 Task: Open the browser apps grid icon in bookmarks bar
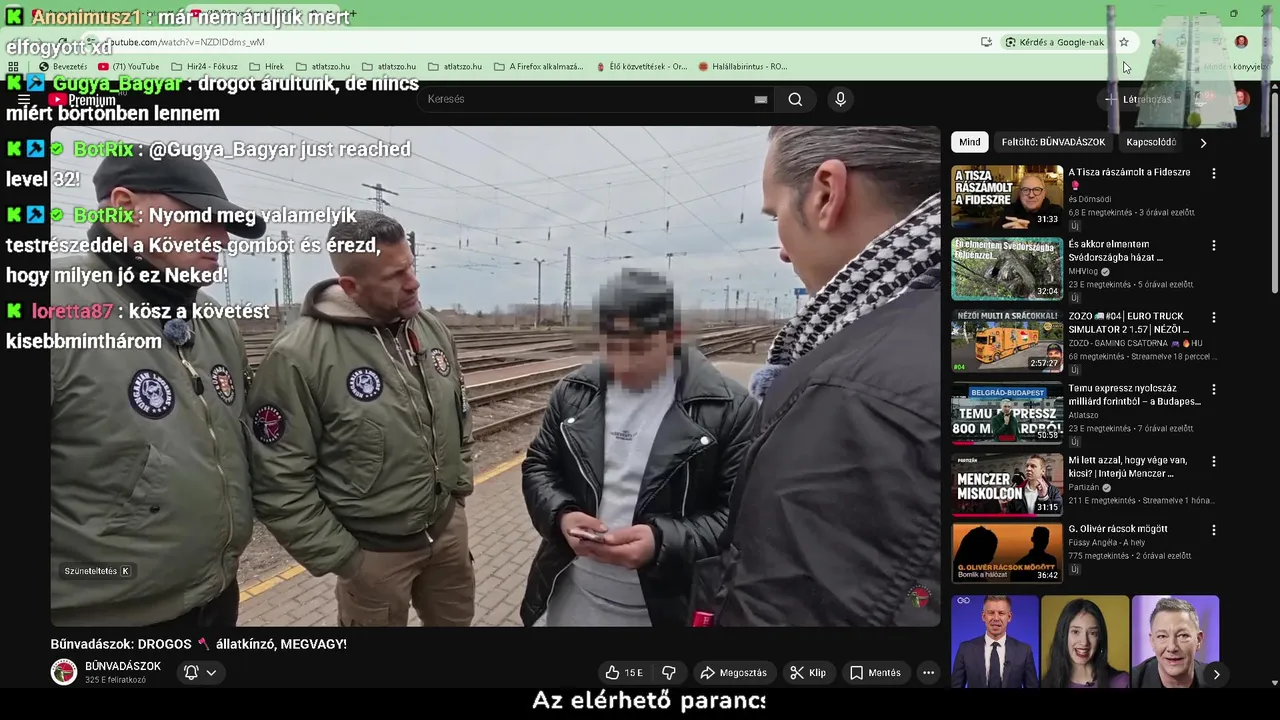coord(13,67)
